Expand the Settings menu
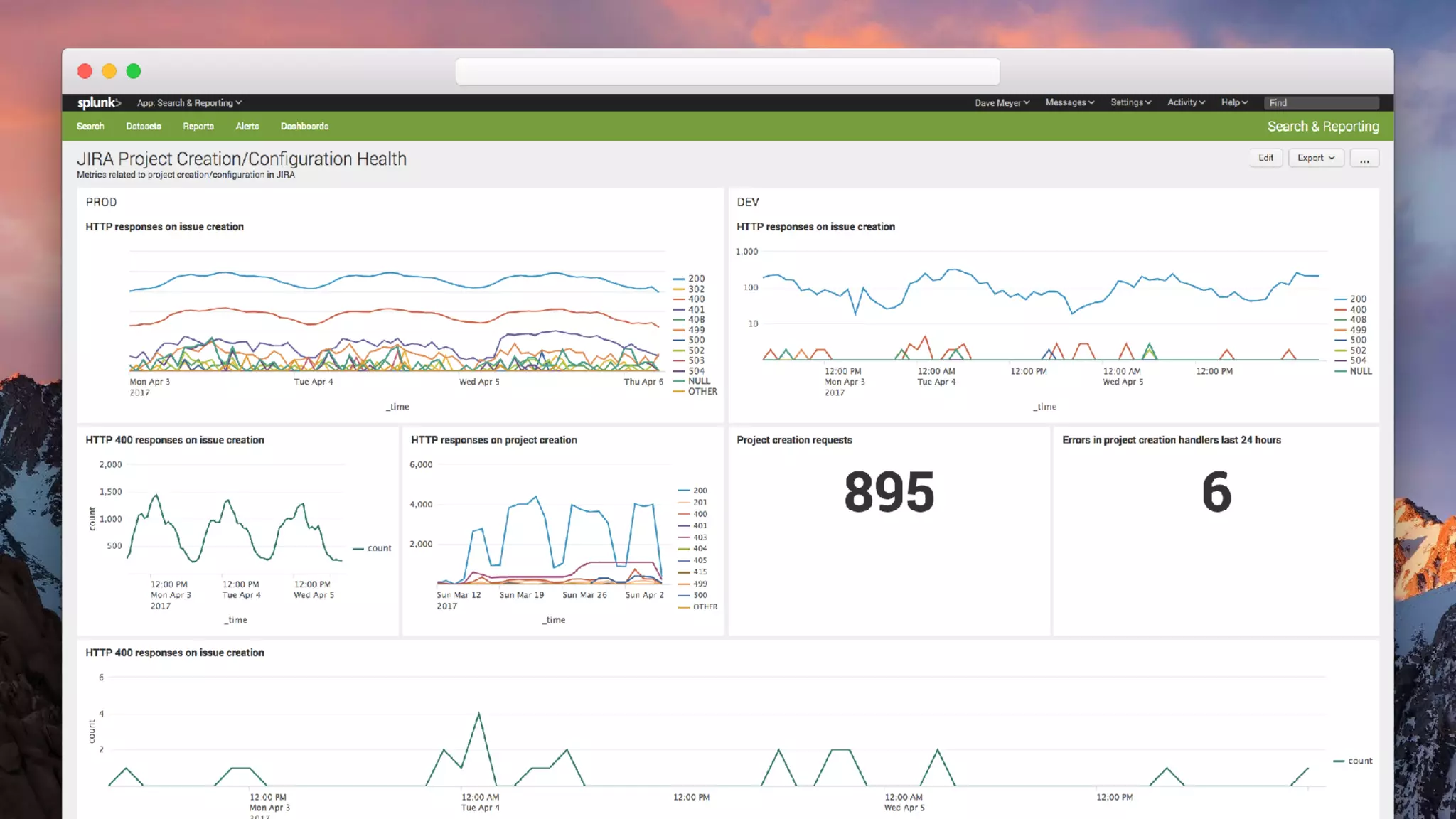The image size is (1456, 819). (x=1130, y=102)
